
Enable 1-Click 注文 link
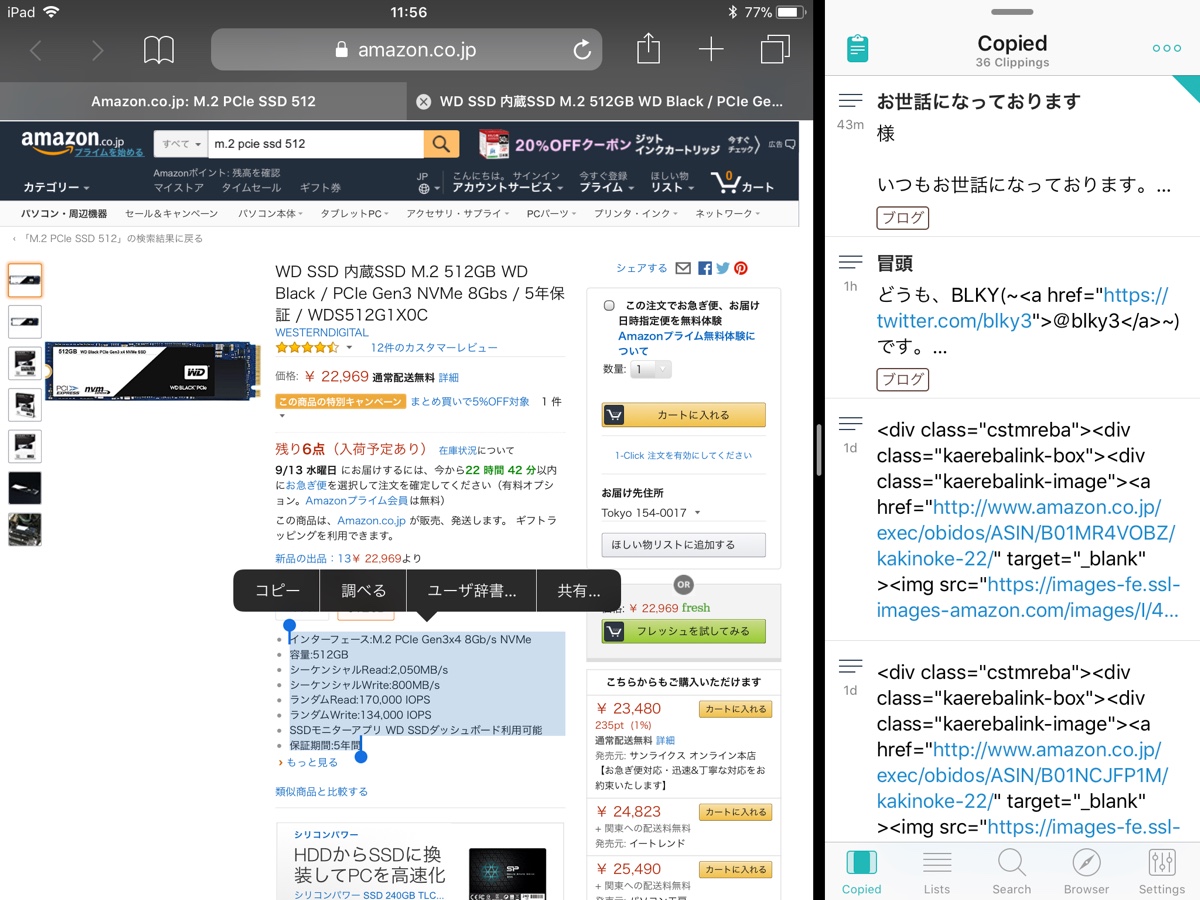point(684,455)
